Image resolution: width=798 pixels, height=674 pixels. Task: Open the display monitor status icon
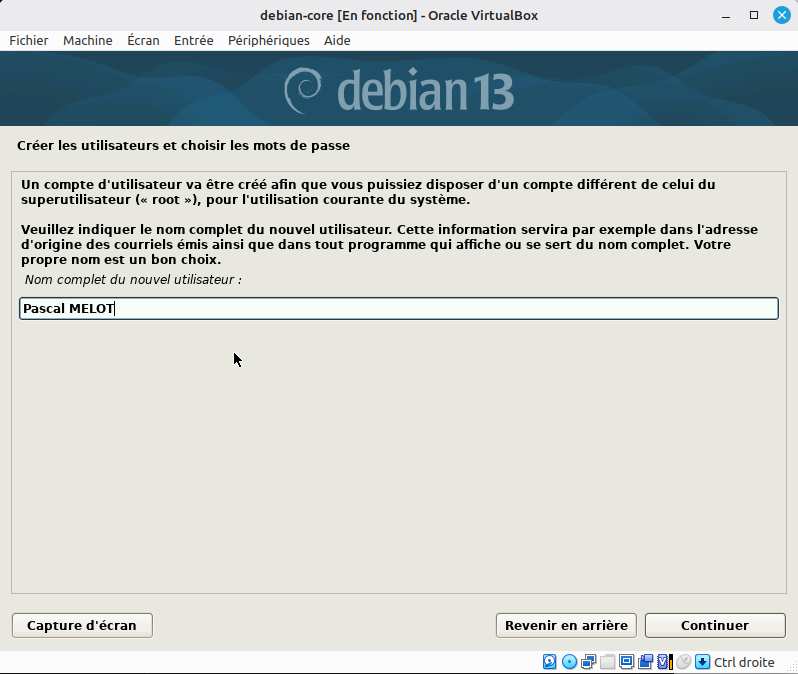pos(626,662)
